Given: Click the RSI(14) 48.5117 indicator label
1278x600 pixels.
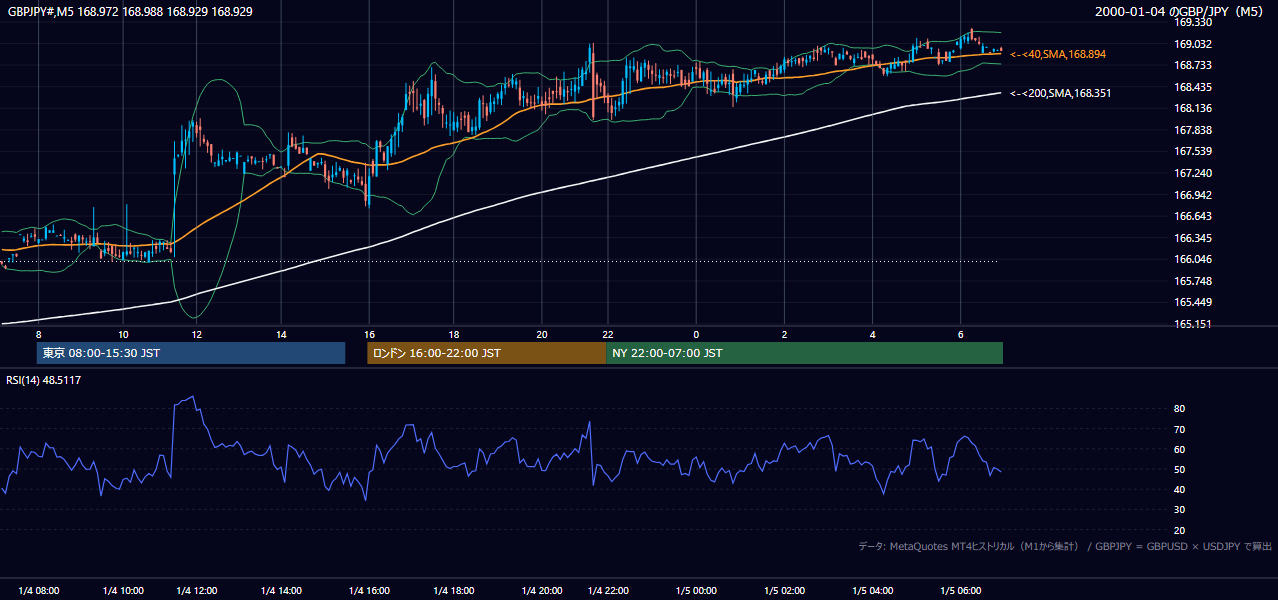Looking at the screenshot, I should click(x=43, y=379).
